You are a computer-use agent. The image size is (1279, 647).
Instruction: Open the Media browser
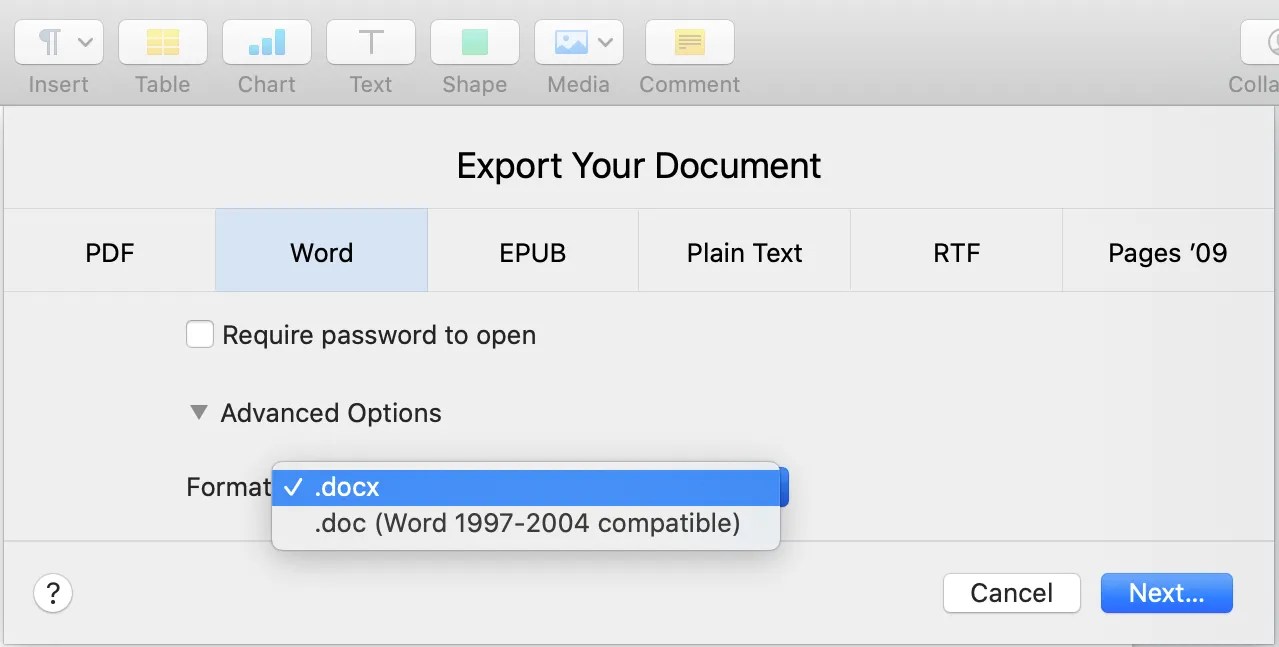[x=570, y=41]
